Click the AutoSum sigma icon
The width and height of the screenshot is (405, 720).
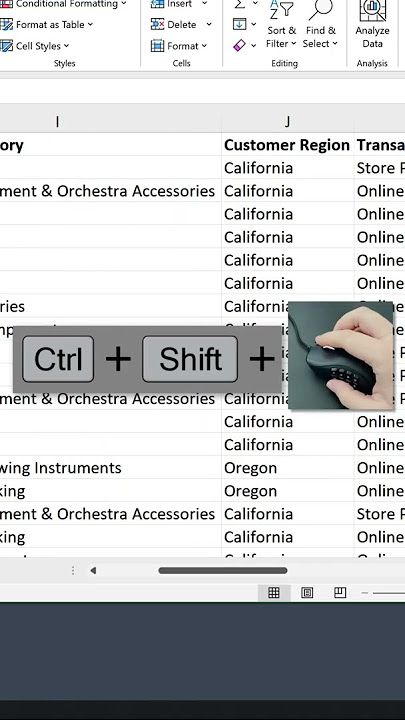(240, 4)
